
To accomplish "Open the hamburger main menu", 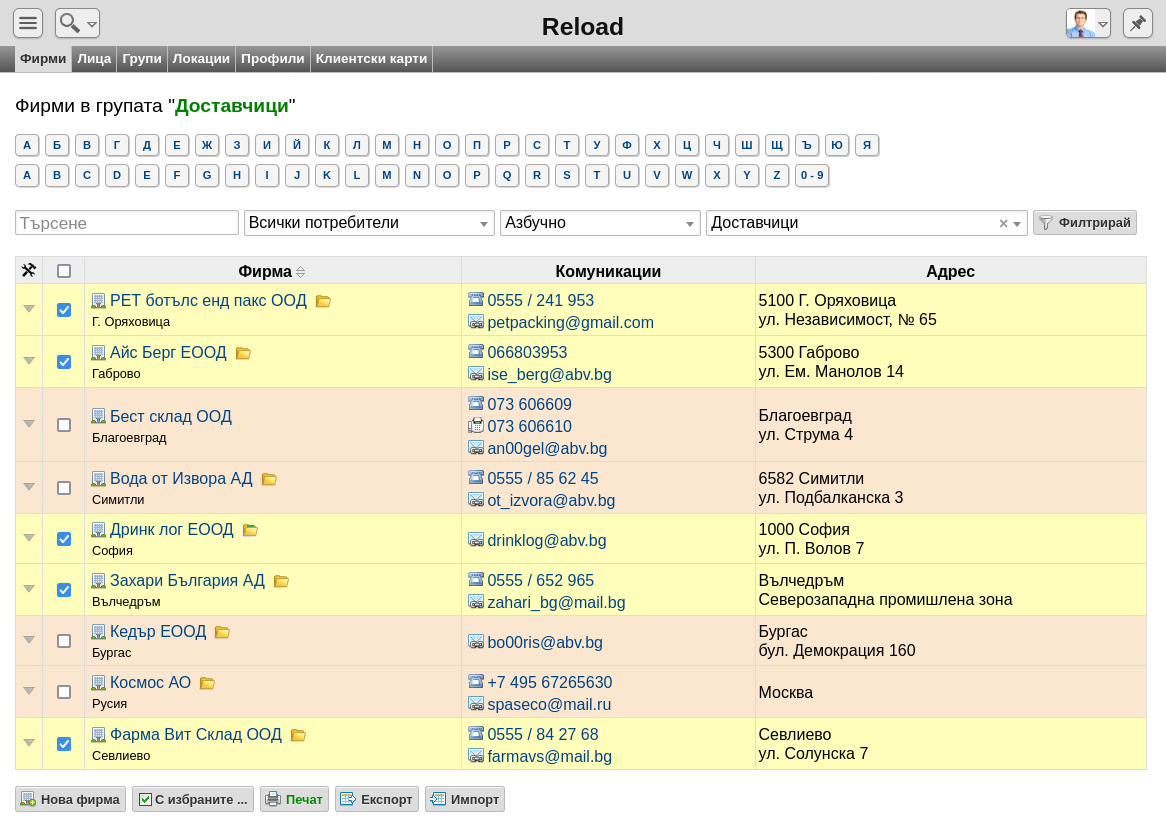I will pyautogui.click(x=28, y=24).
